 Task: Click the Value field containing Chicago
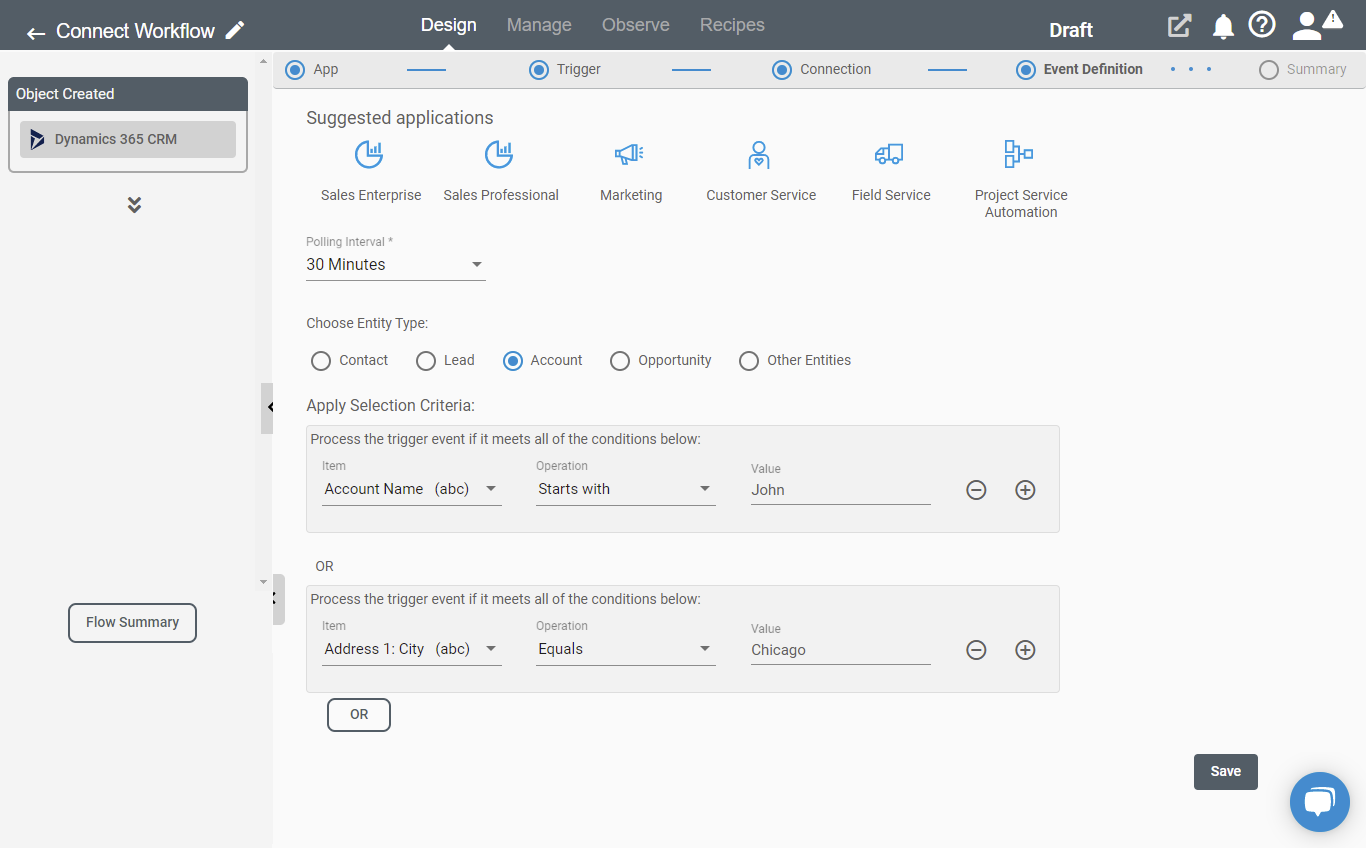click(x=841, y=650)
